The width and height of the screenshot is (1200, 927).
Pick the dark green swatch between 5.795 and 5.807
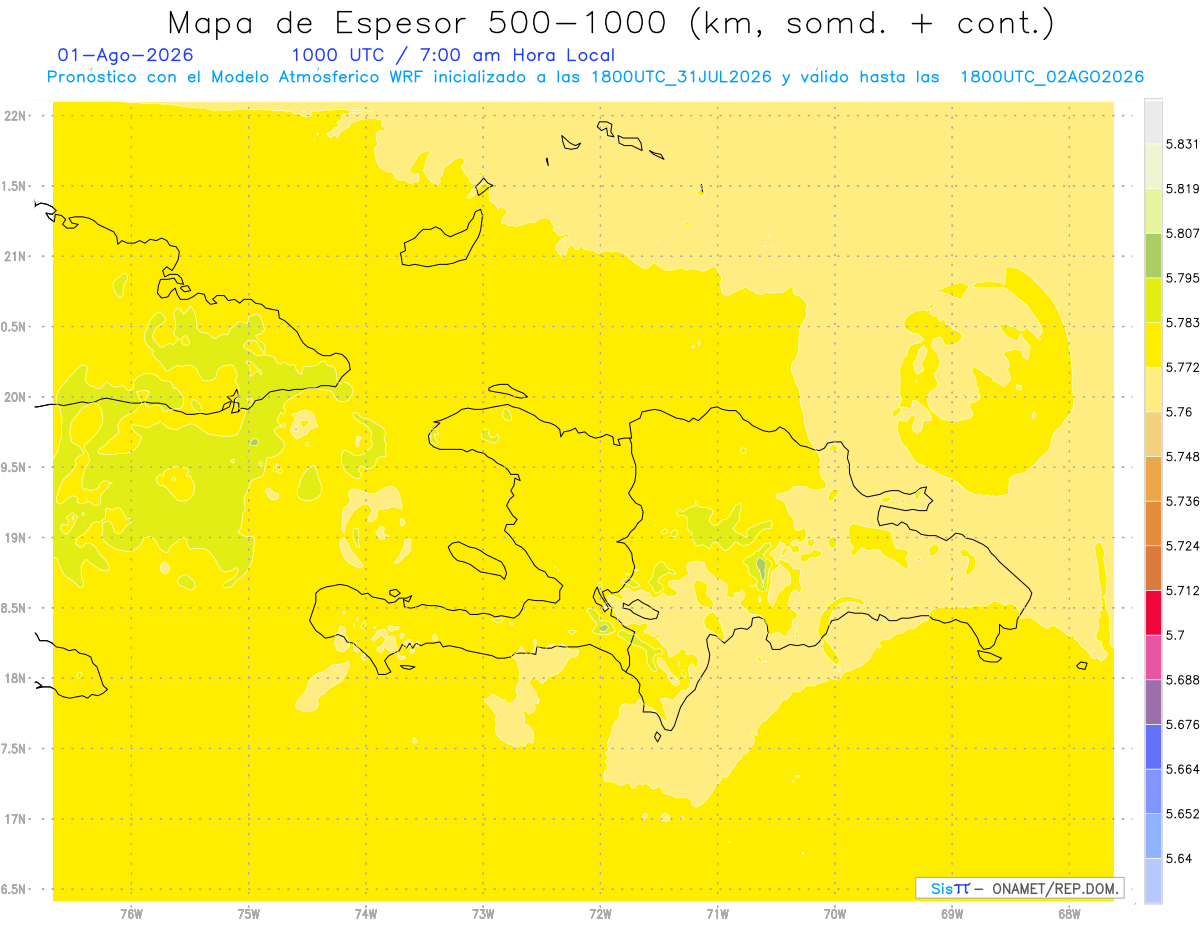click(1153, 255)
